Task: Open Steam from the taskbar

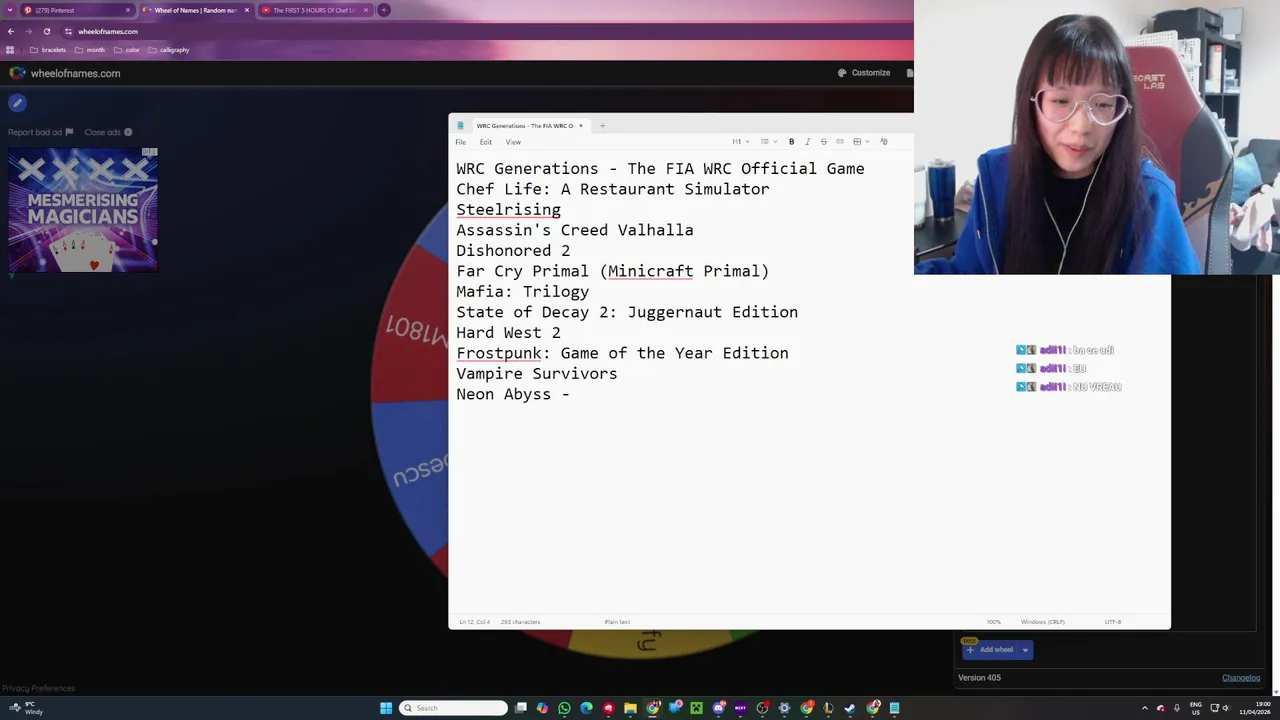Action: point(850,708)
